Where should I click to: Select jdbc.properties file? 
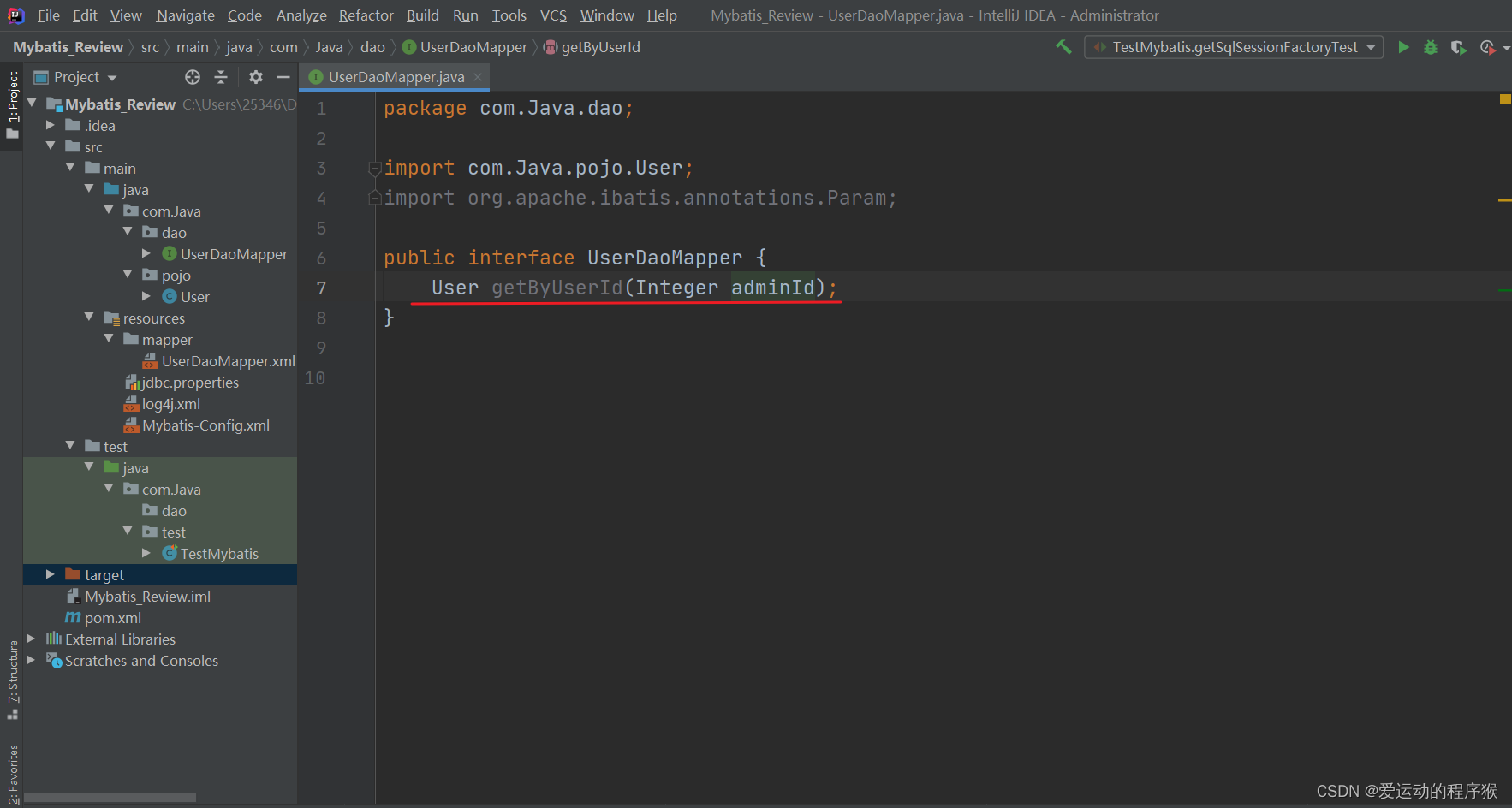coord(182,383)
